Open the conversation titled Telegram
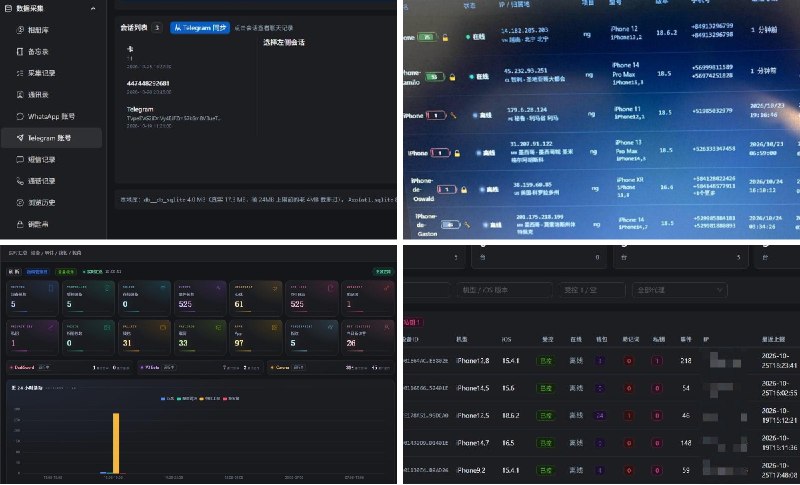The height and width of the screenshot is (485, 800). click(140, 109)
